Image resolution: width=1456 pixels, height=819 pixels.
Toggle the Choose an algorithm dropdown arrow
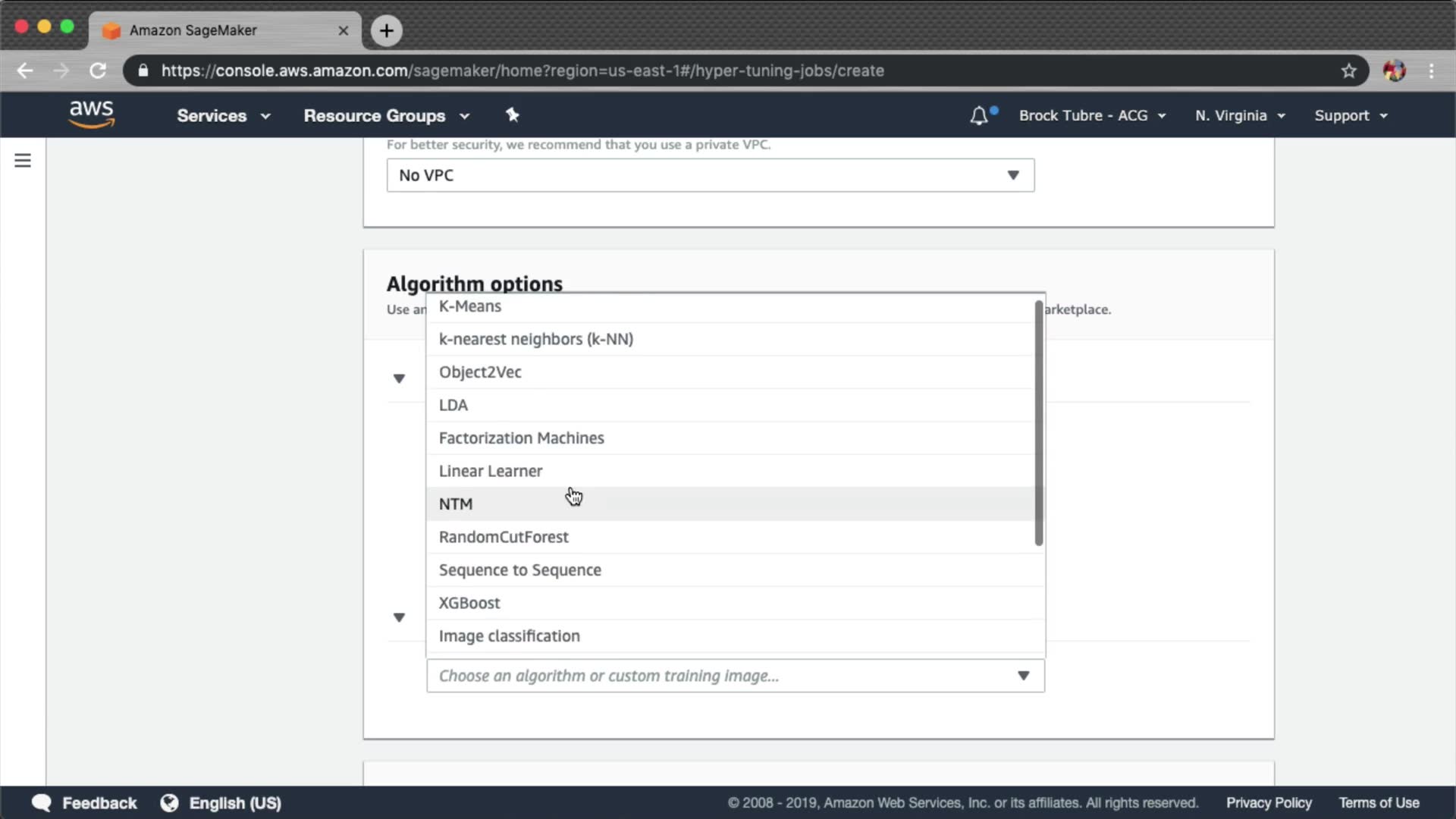(1023, 676)
